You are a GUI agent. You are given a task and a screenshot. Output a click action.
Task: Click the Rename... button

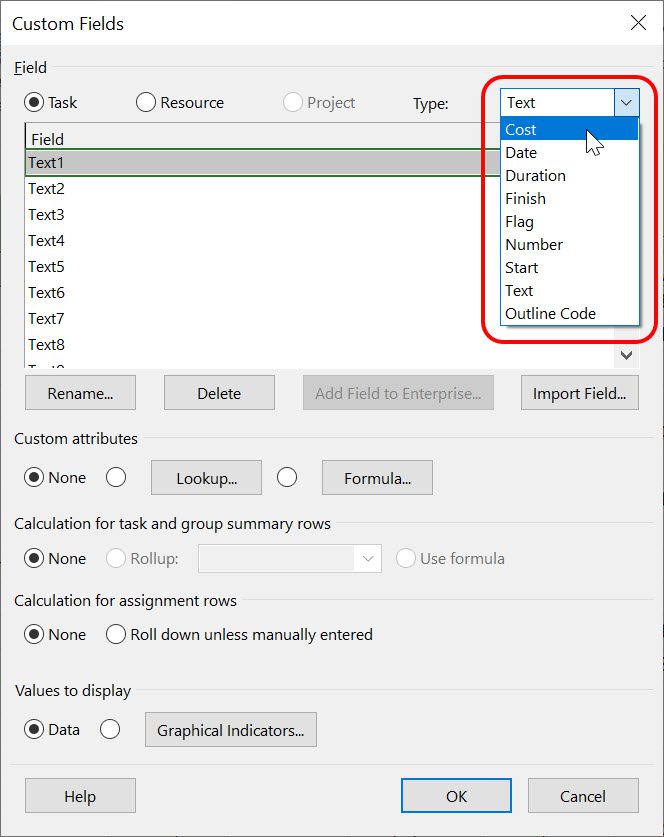coord(80,393)
